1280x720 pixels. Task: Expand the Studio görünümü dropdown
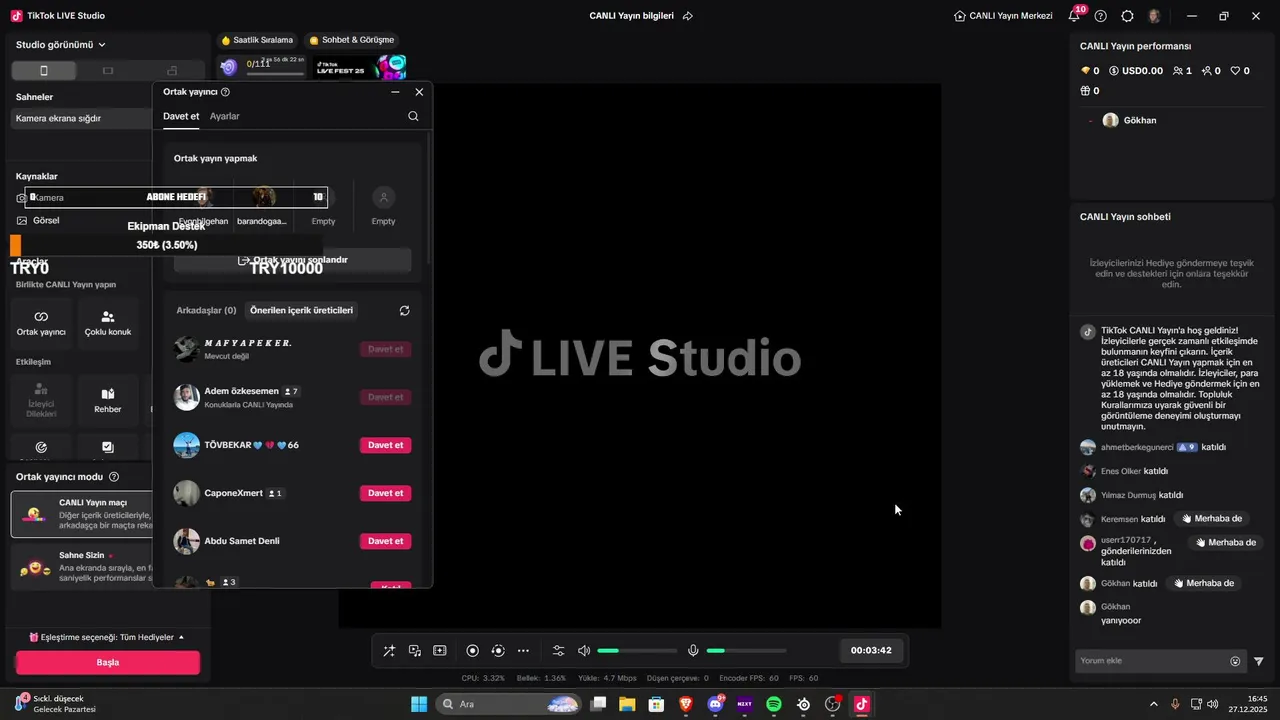(x=61, y=45)
